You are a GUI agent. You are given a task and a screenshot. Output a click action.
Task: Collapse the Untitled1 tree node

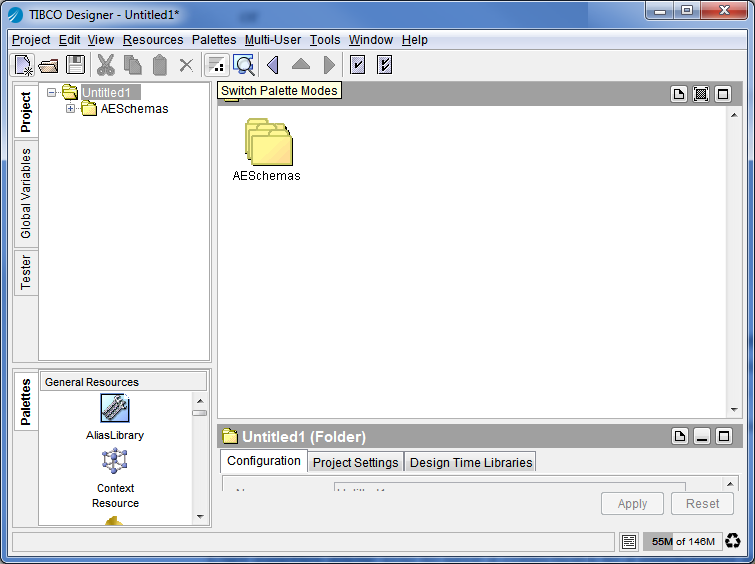click(52, 92)
